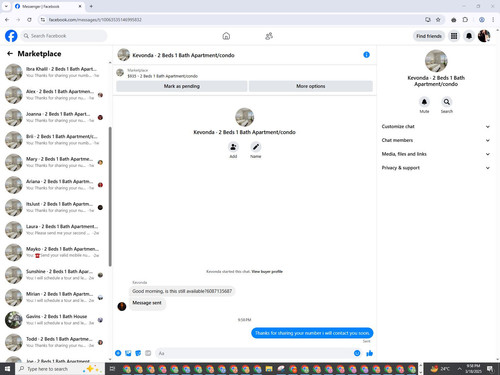Select the Messenger browser tab
Viewport: 500px width, 375px height.
coord(48,6)
